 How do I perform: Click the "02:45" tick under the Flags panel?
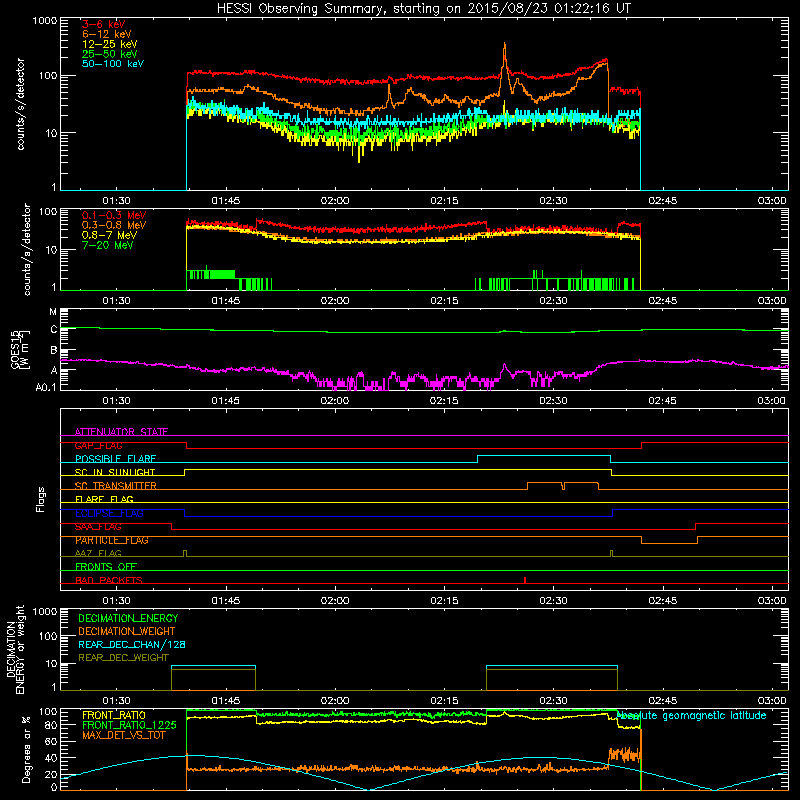click(x=663, y=601)
